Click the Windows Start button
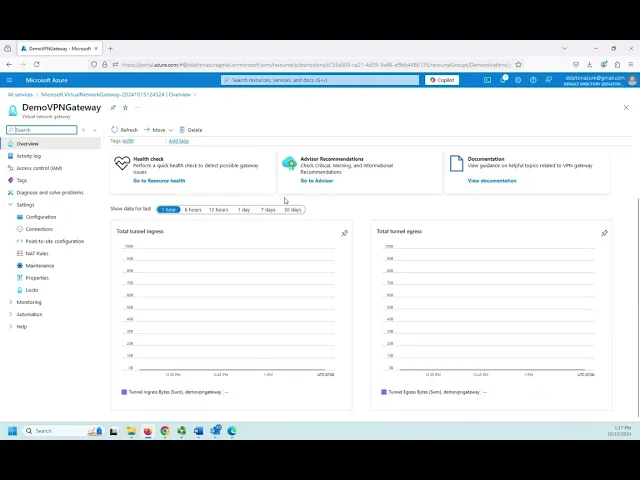This screenshot has height=480, width=640. [x=12, y=431]
